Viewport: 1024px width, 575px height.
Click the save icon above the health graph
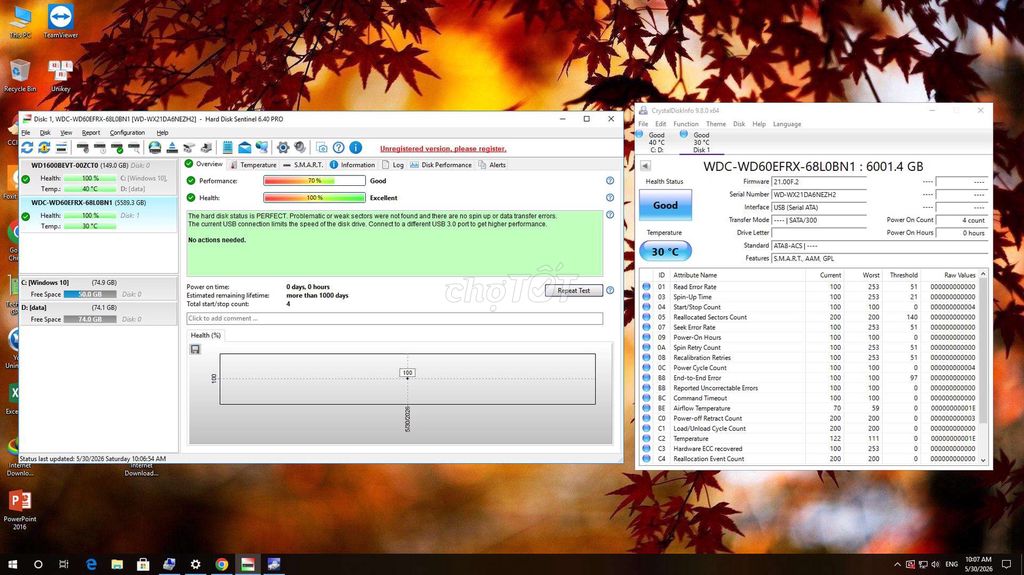(195, 350)
